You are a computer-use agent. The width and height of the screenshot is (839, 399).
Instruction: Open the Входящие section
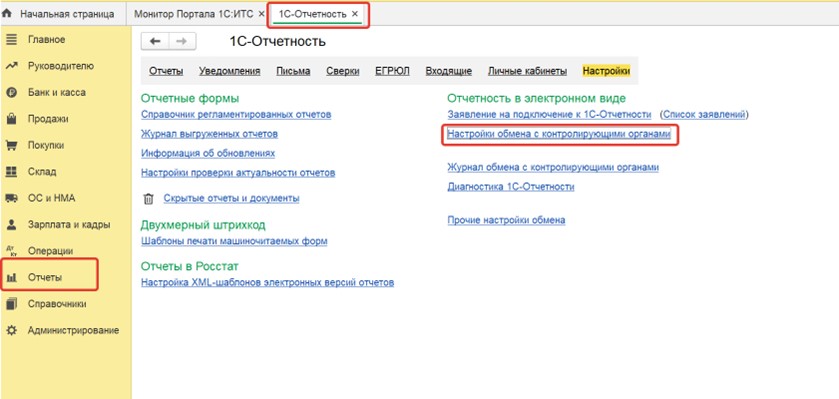pyautogui.click(x=448, y=71)
